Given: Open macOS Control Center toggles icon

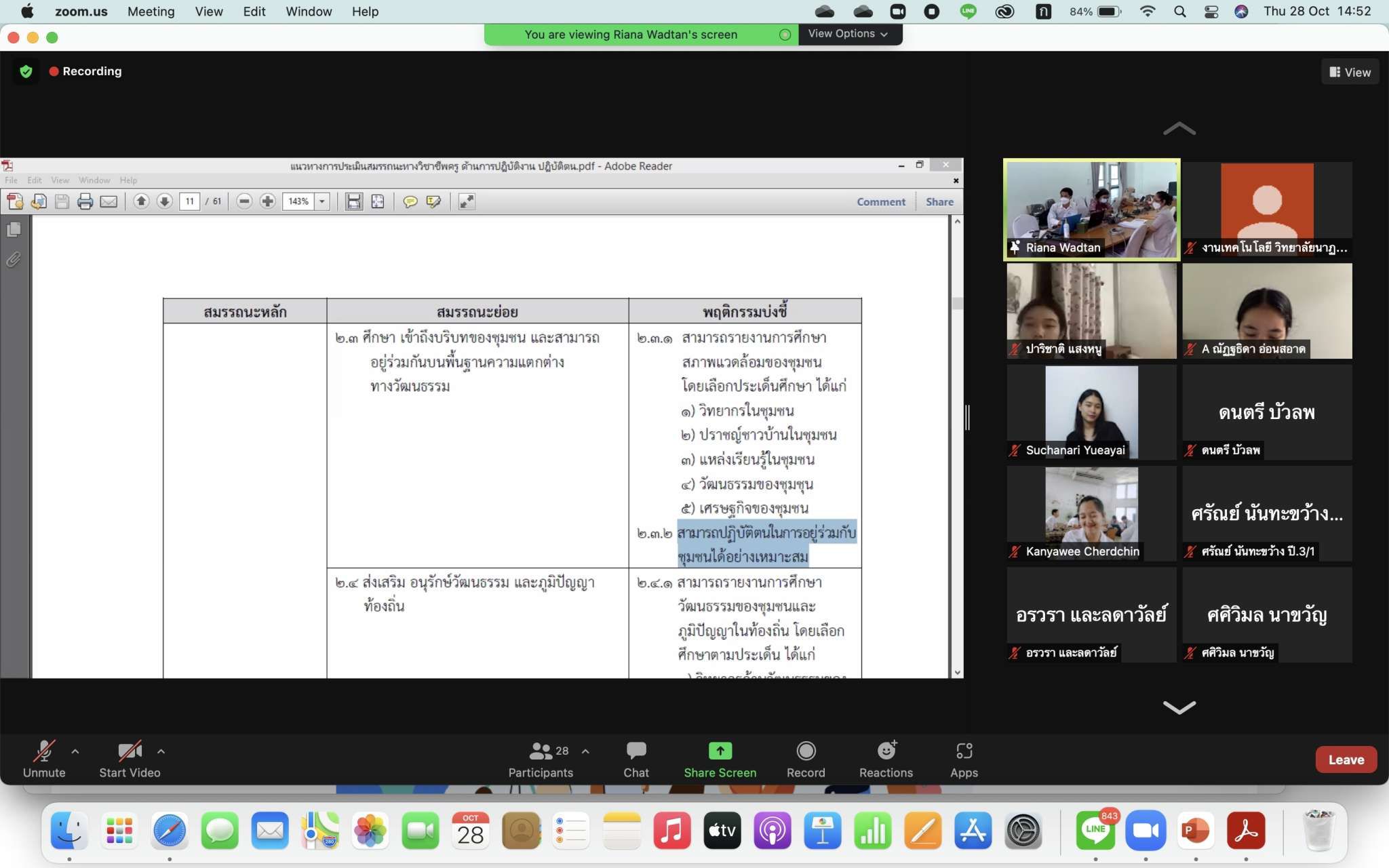Looking at the screenshot, I should [x=1211, y=12].
